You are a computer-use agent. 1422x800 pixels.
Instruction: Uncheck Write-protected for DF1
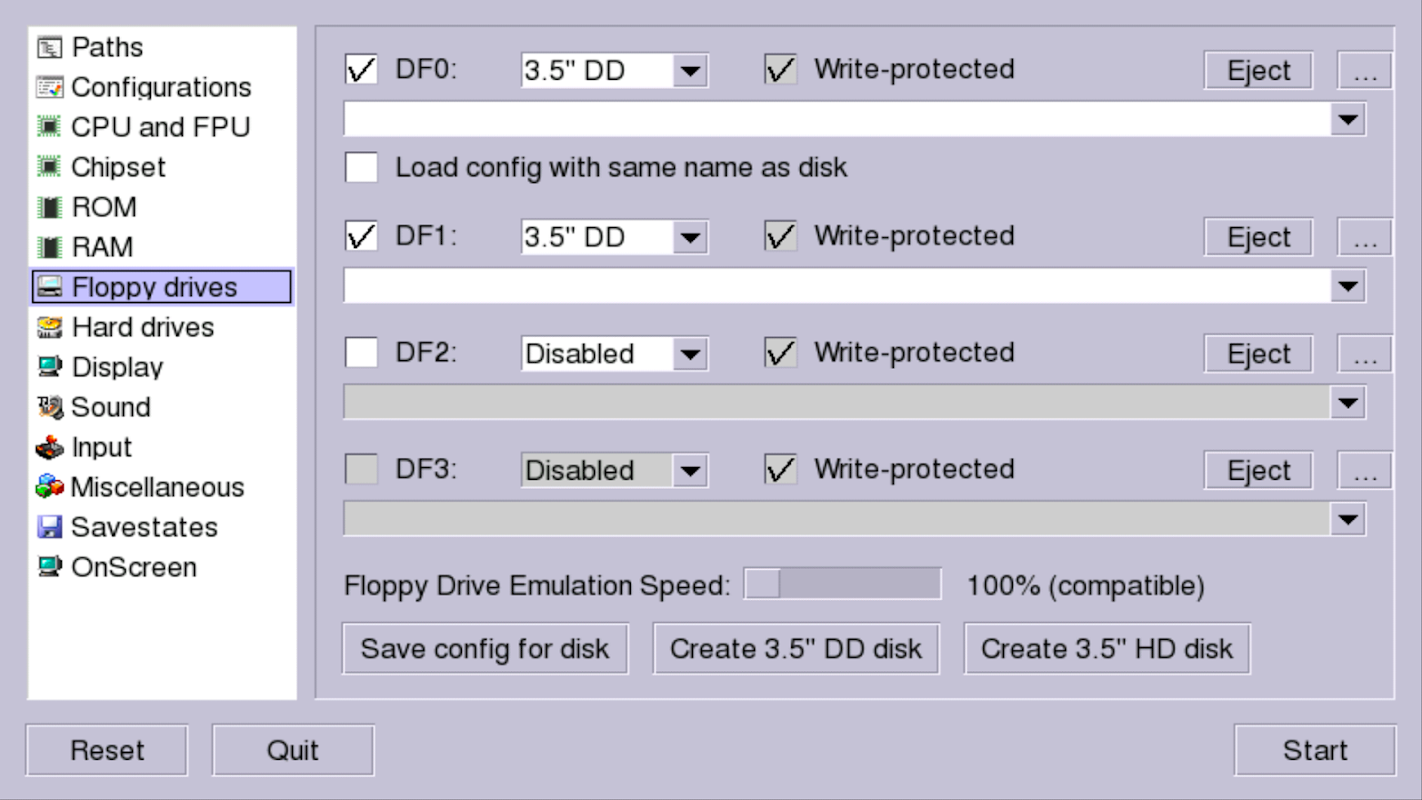pyautogui.click(x=781, y=236)
